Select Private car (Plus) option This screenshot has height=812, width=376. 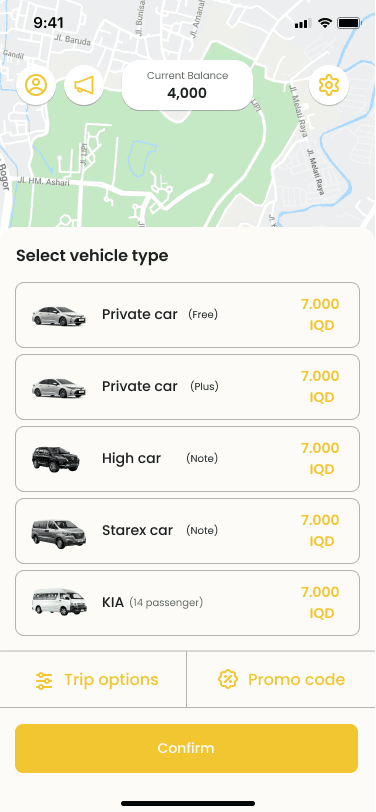click(187, 387)
